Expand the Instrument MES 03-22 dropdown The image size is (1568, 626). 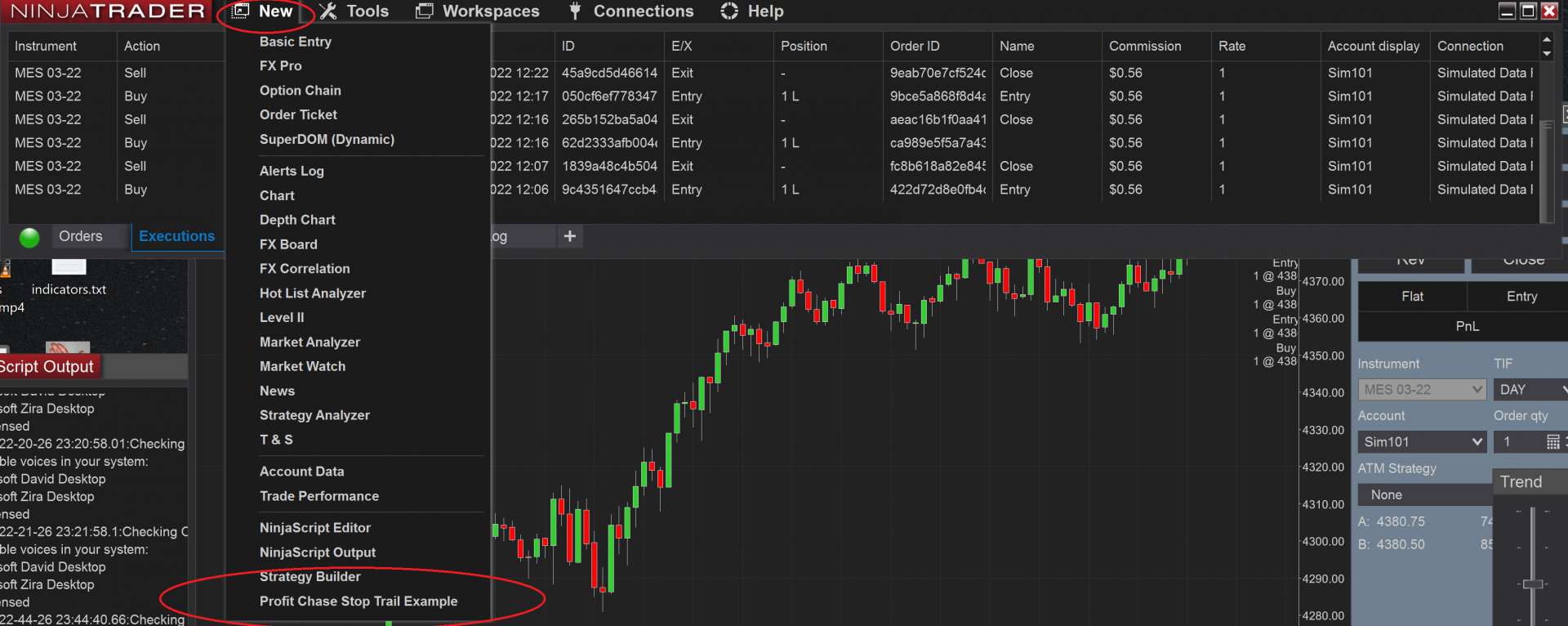[1422, 390]
